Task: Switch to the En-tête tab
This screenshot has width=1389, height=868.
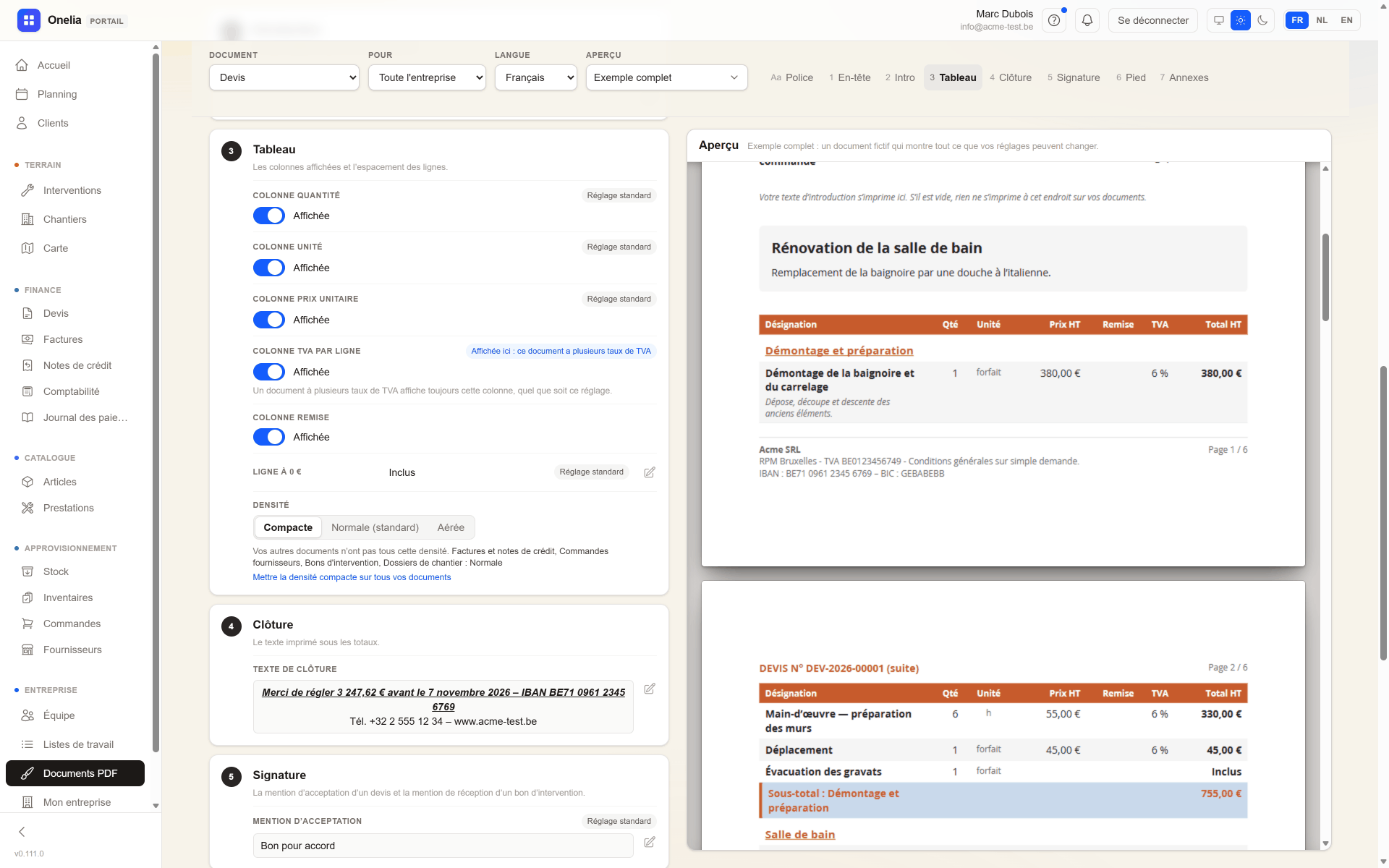Action: click(849, 77)
